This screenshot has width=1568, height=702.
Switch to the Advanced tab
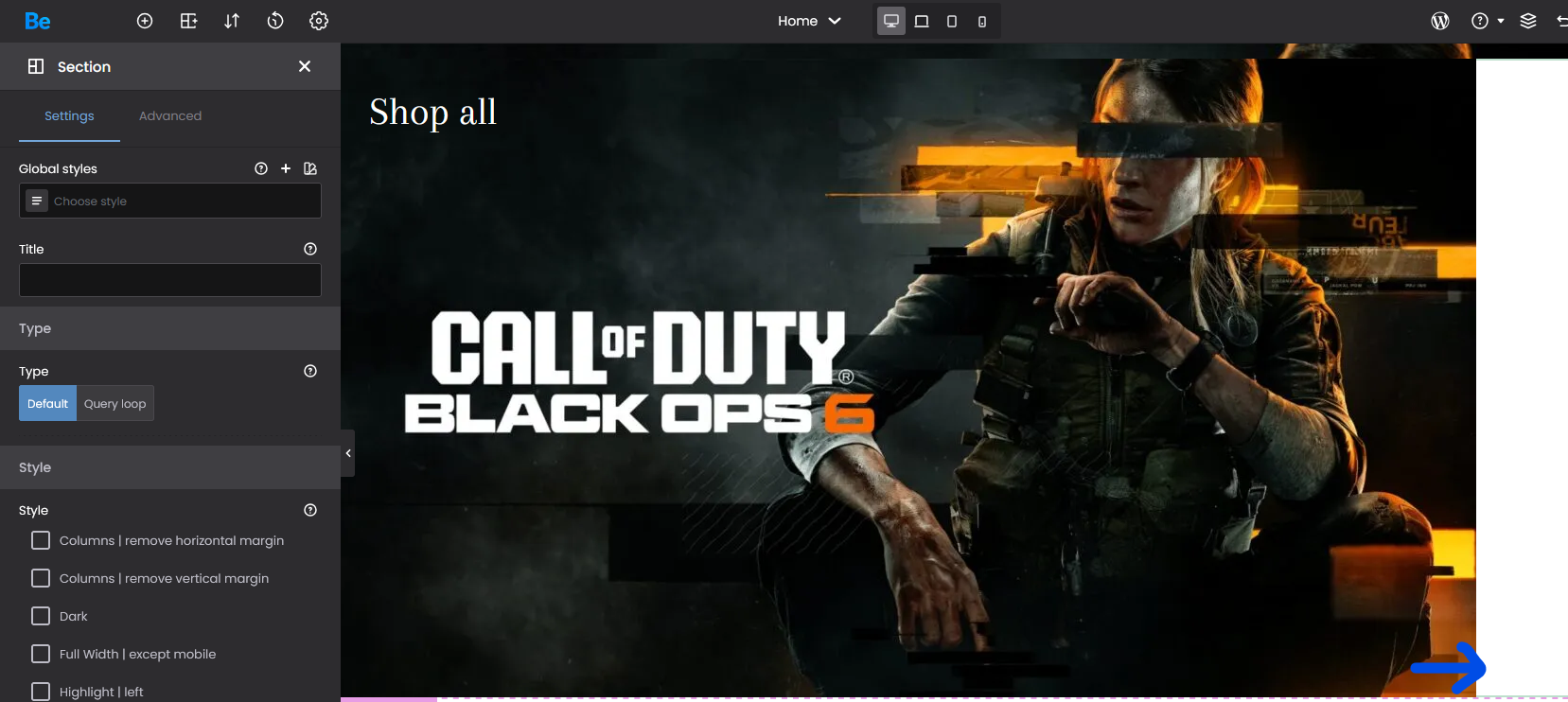point(170,116)
